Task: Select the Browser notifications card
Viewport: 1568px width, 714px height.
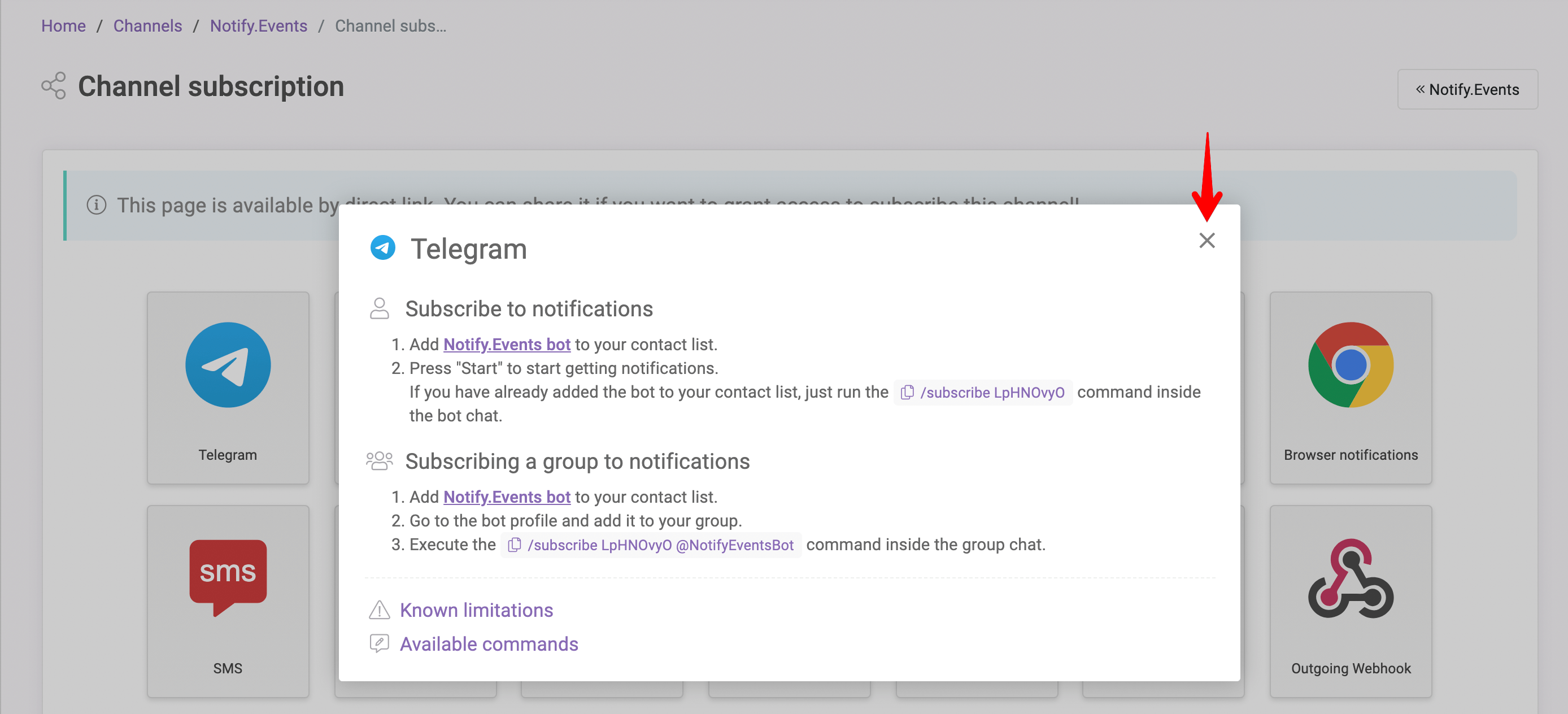Action: (1351, 388)
